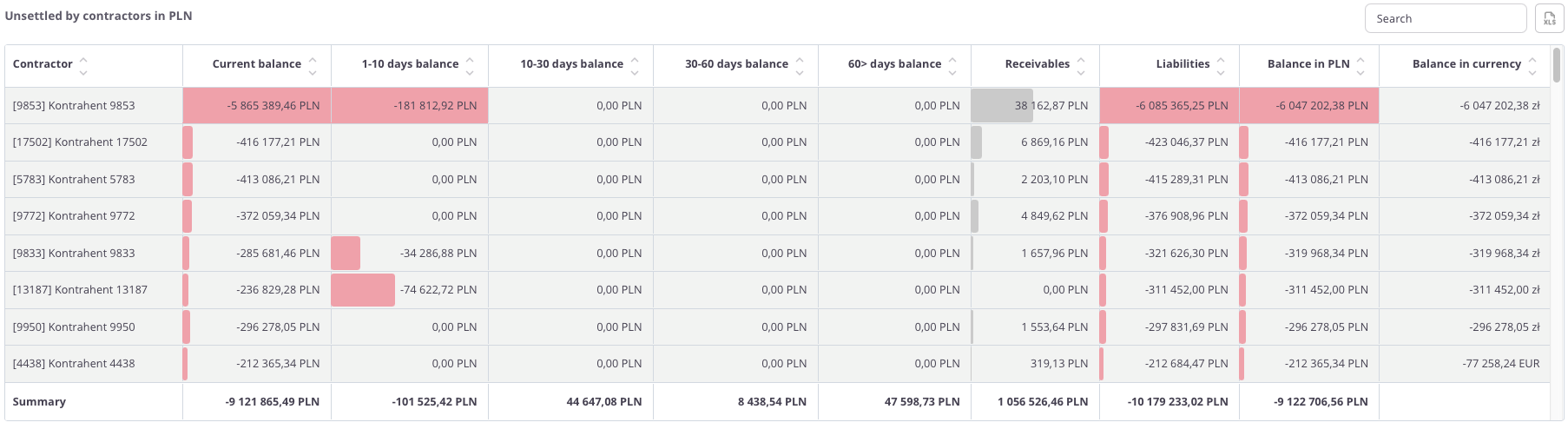Click the sort arrows in the Contractor header
The height and width of the screenshot is (429, 1568).
pos(83,65)
